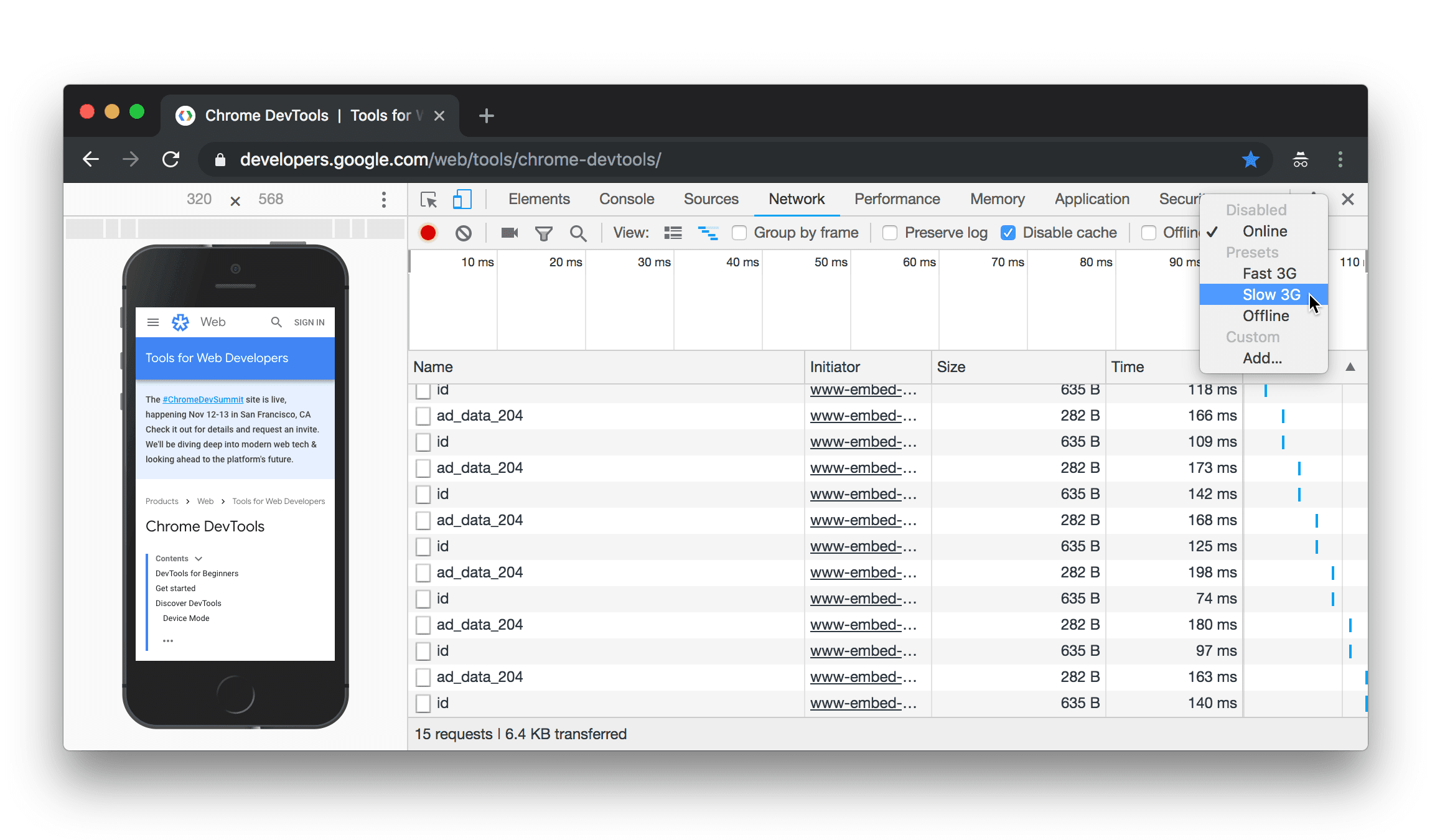Expand the network throttling presets list

coord(1264,231)
